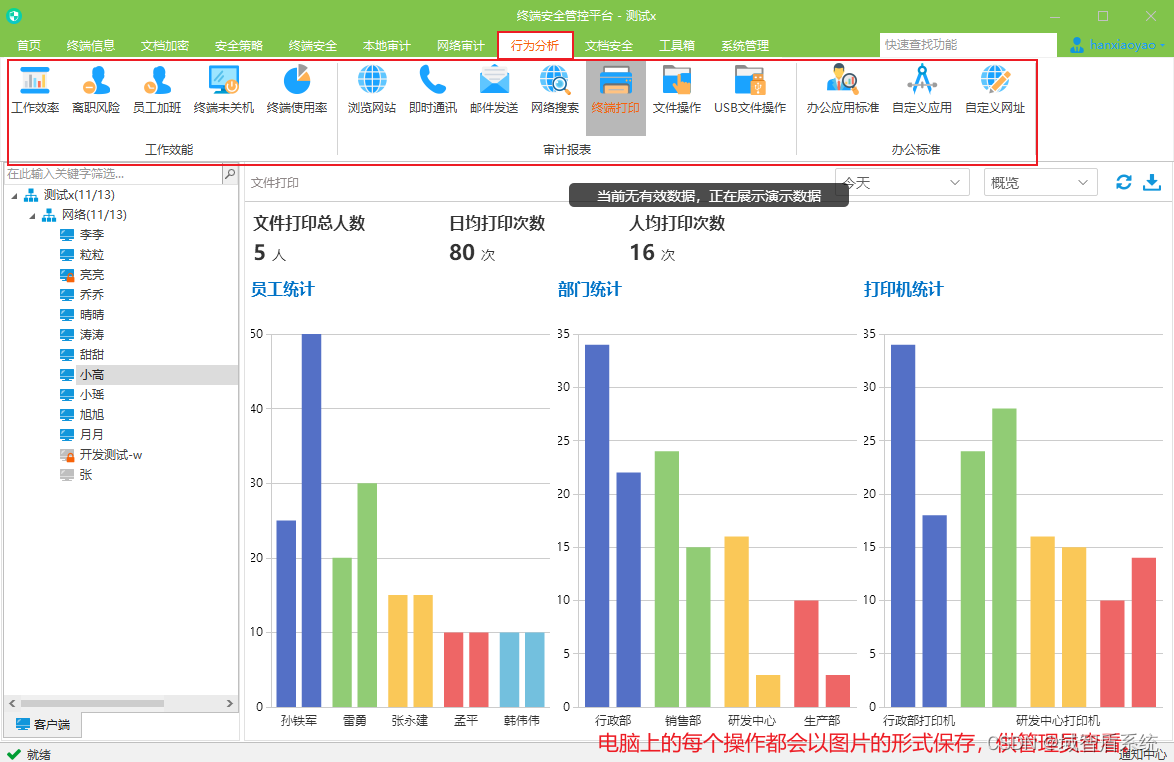Select offline terminal 张
The height and width of the screenshot is (762, 1174).
pyautogui.click(x=85, y=475)
